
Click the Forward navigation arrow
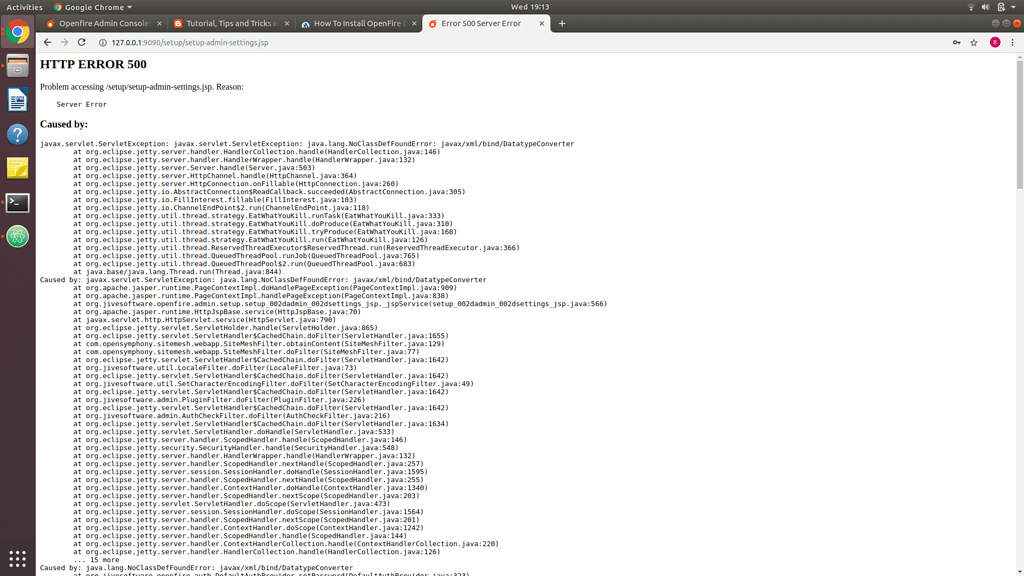pos(65,42)
